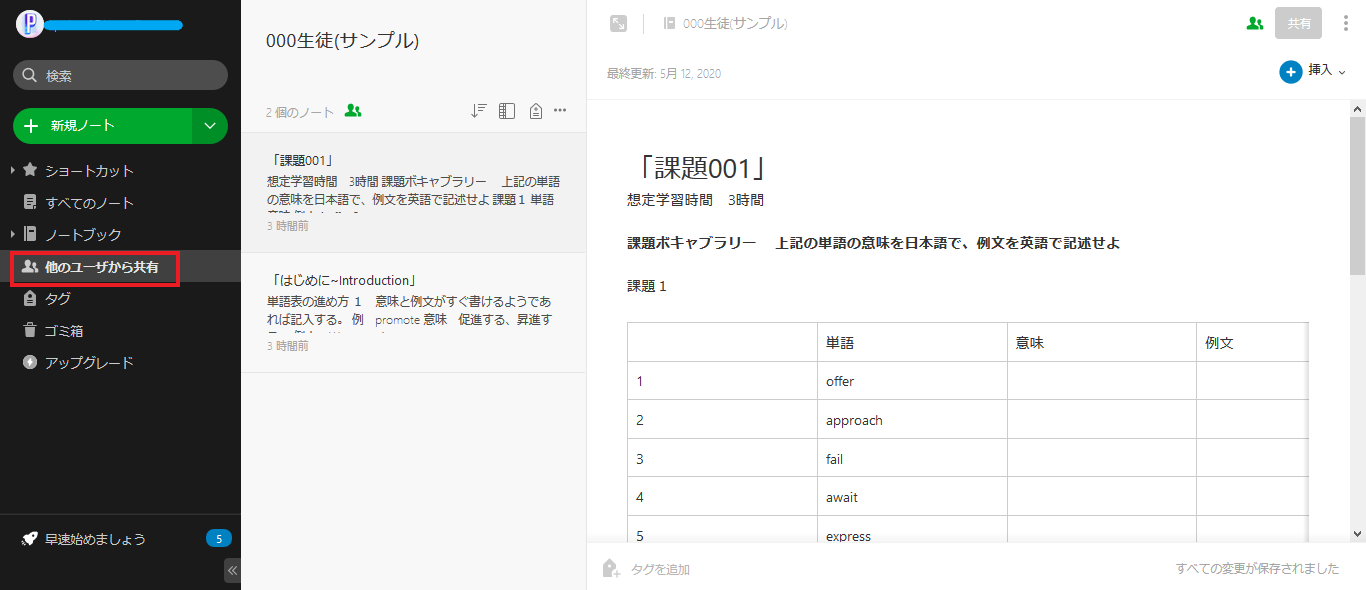Screen dimensions: 1366x590
Task: Toggle the note list view layout icon
Action: click(x=507, y=111)
